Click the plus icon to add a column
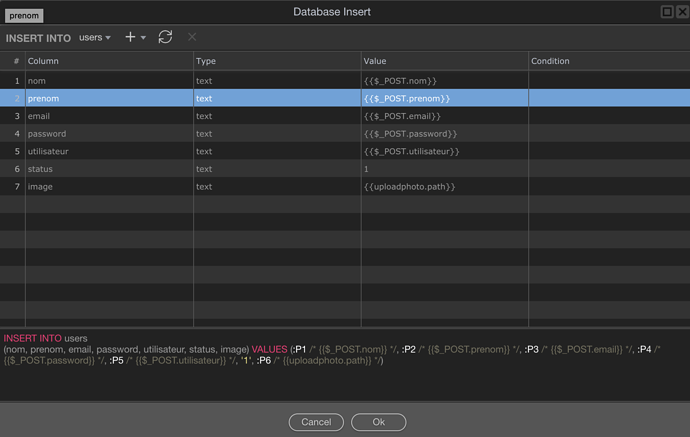Screen dimensions: 690x437 click(130, 37)
